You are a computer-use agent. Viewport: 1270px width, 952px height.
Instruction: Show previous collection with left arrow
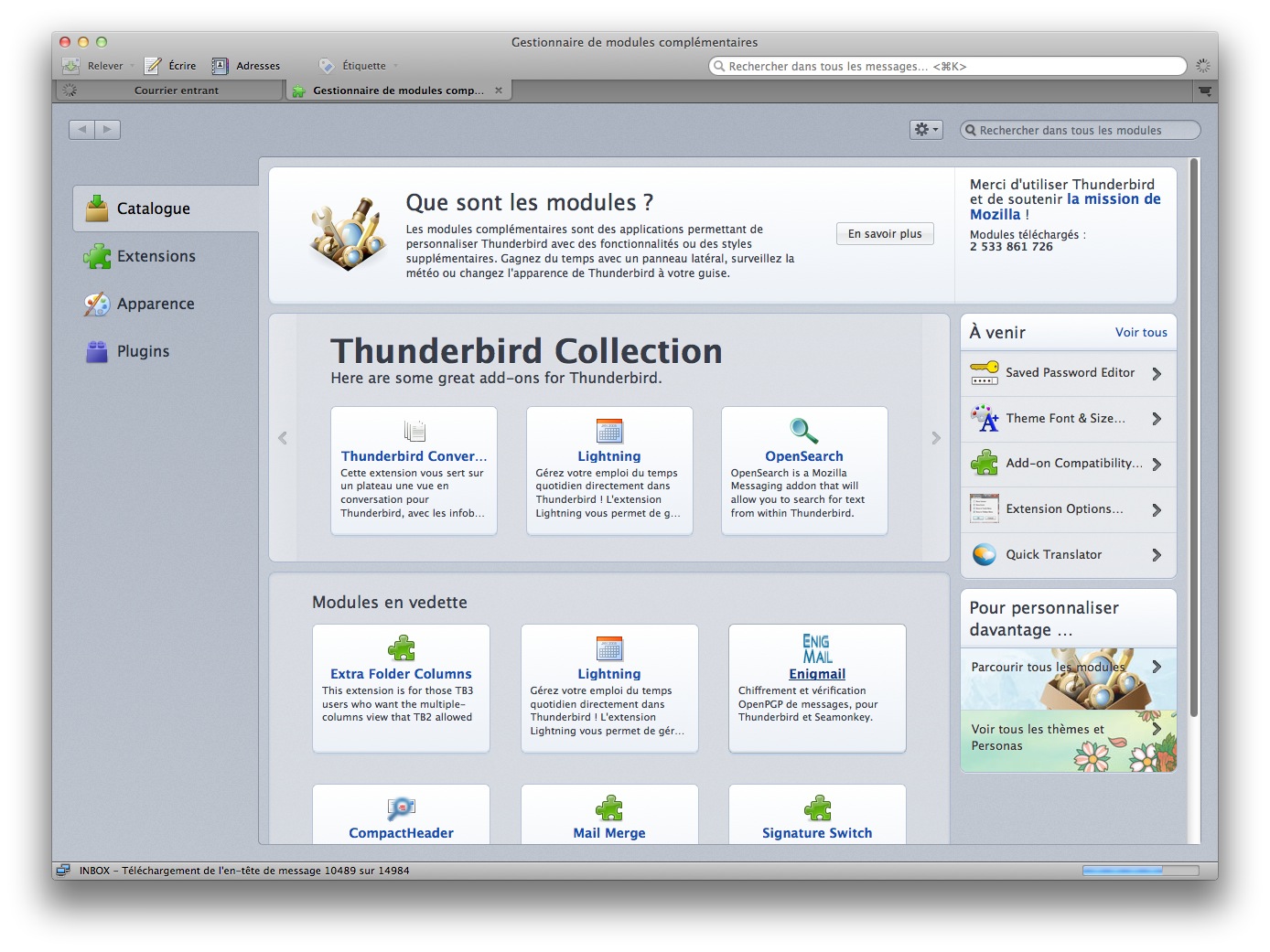tap(283, 438)
